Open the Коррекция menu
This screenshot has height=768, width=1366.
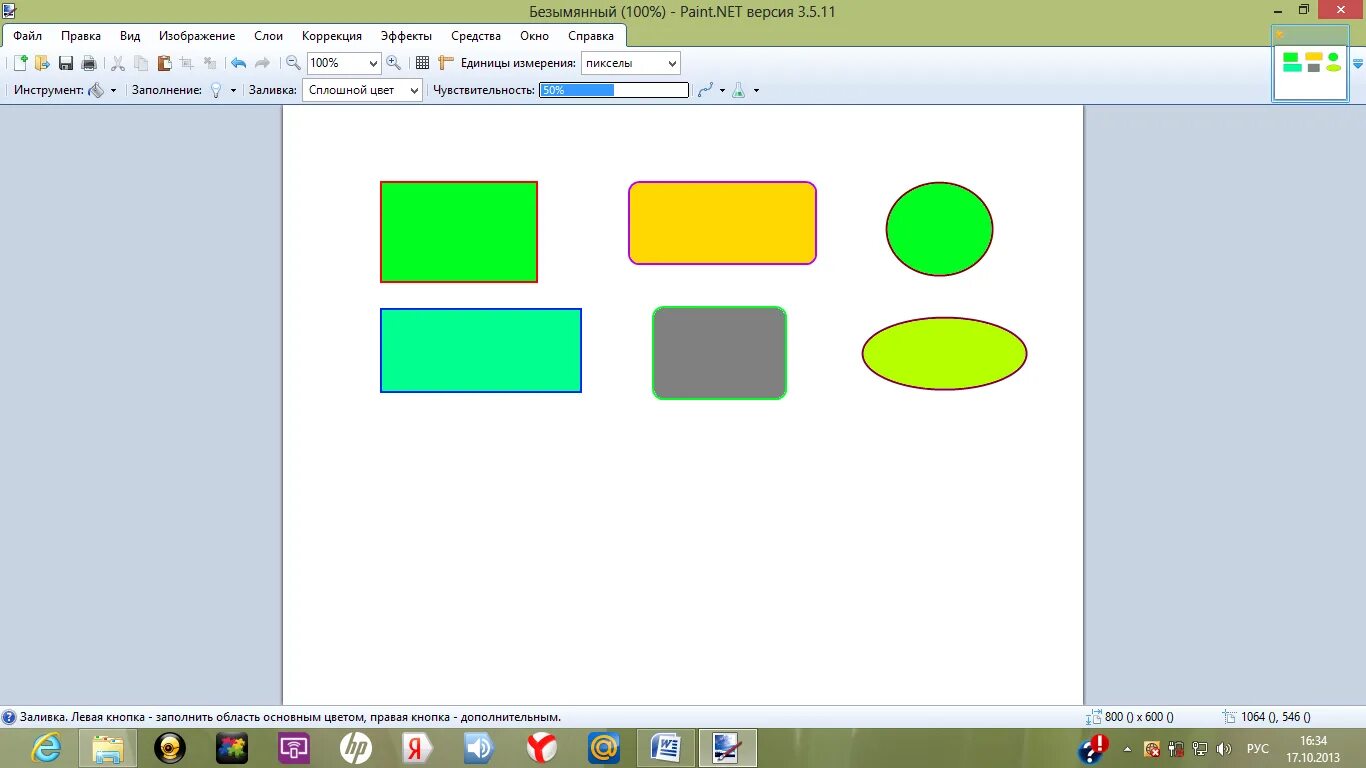[332, 36]
